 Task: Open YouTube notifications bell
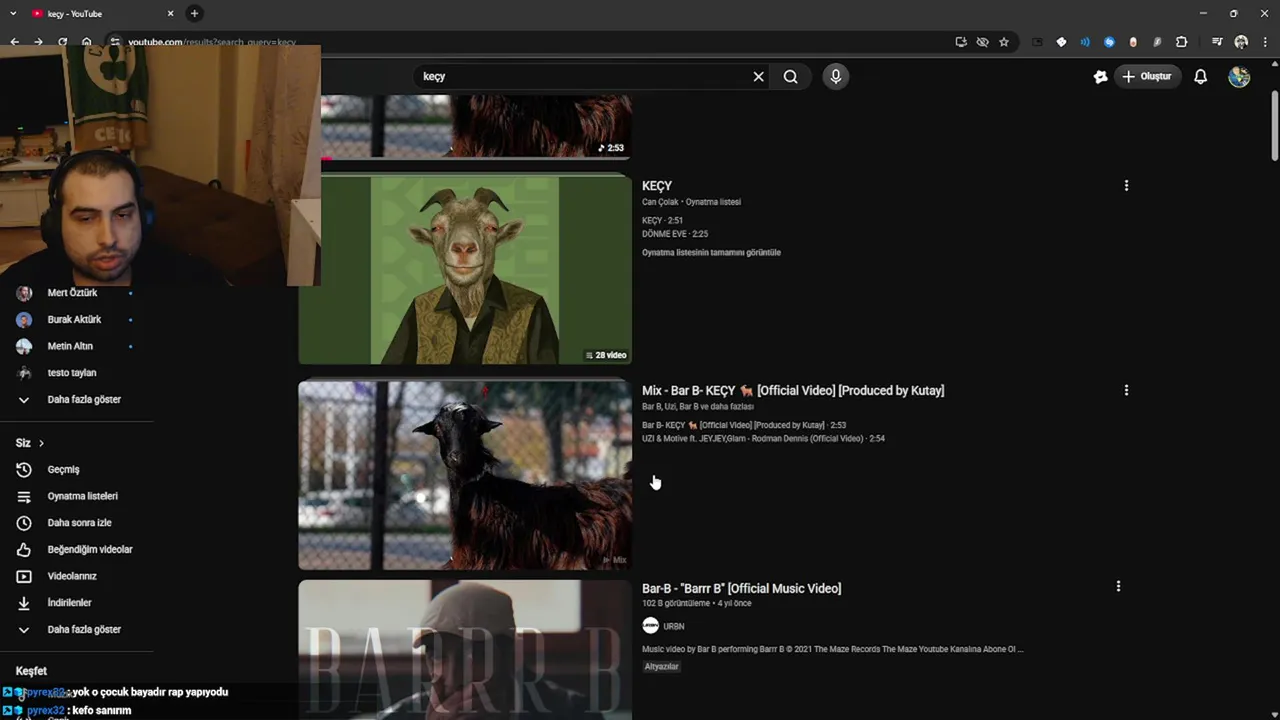(1200, 76)
